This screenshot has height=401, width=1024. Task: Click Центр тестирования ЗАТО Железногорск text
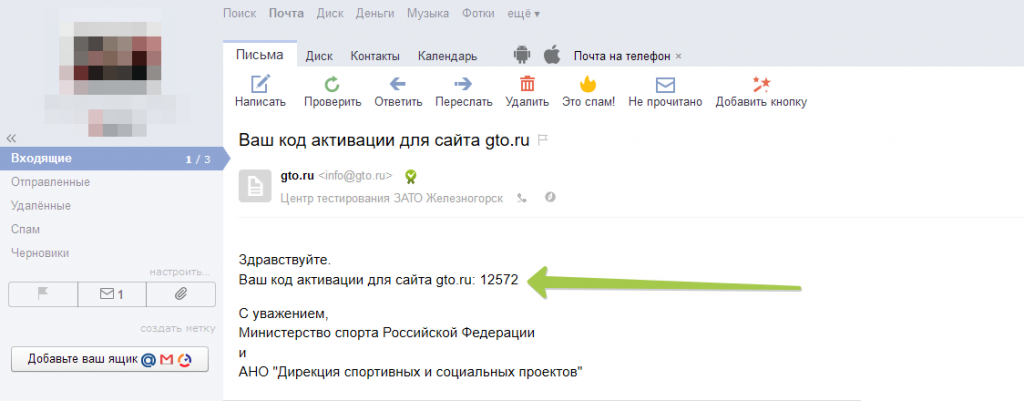(391, 198)
